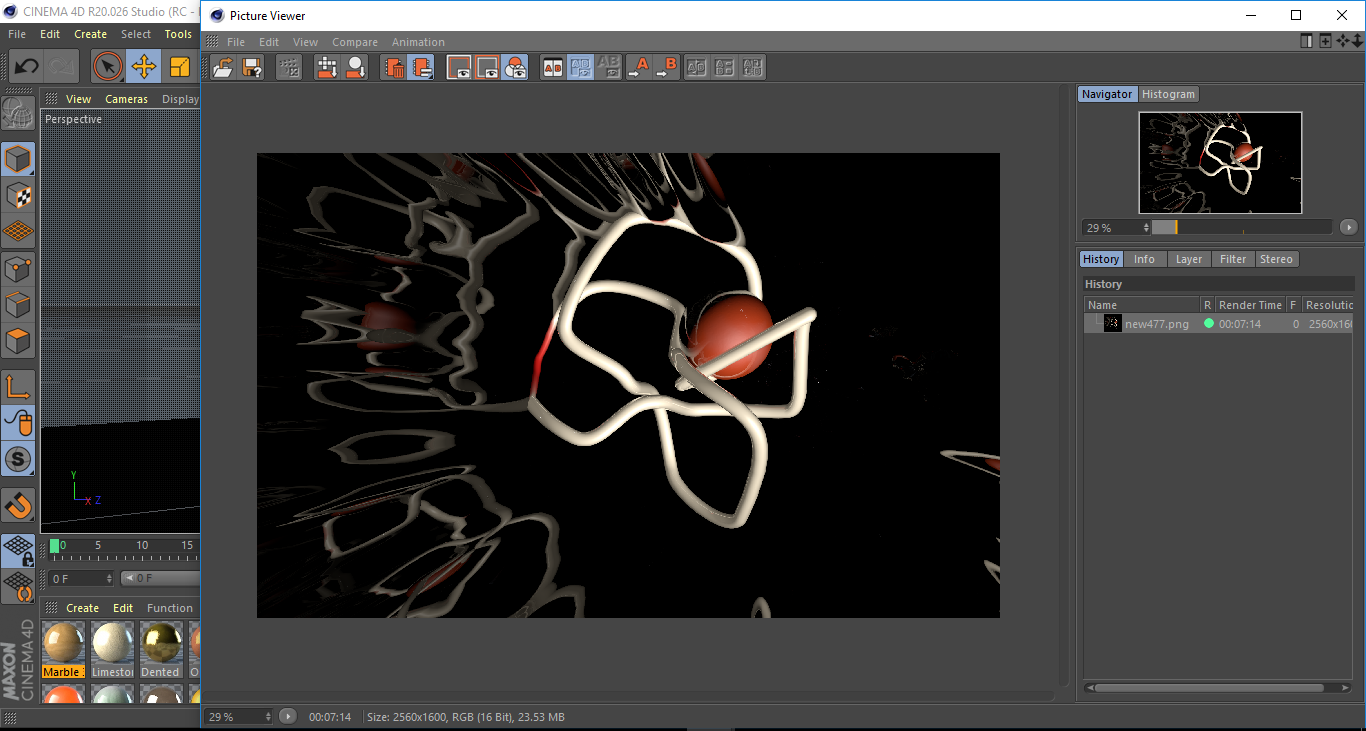
Task: Click the Navigator preview thumbnail
Action: [x=1220, y=162]
